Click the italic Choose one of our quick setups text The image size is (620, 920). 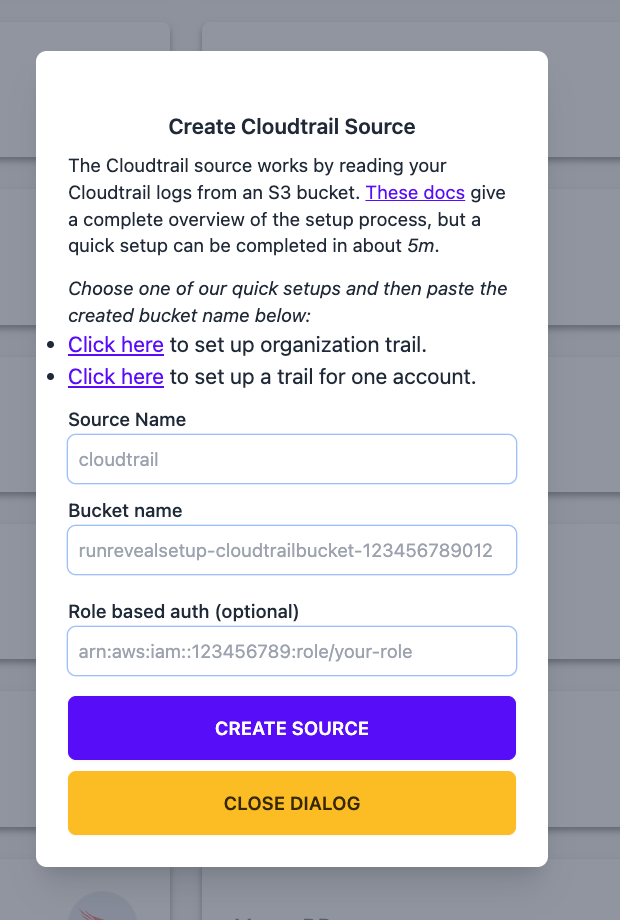(287, 302)
